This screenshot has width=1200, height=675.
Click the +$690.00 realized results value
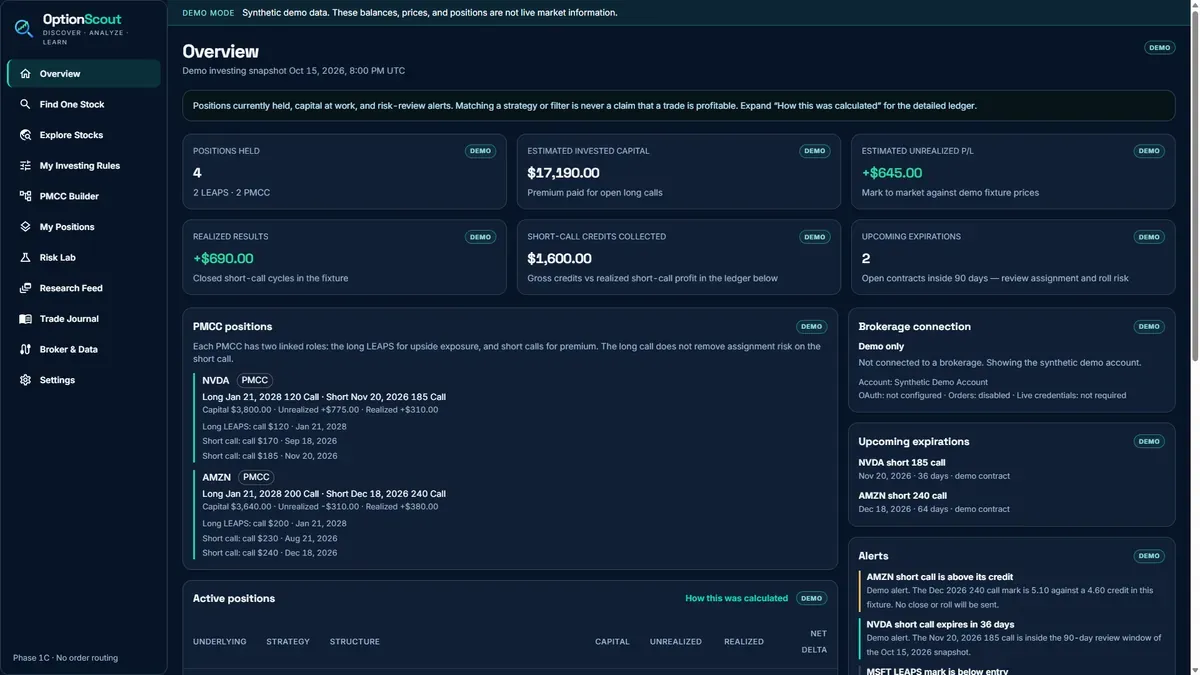coord(223,258)
